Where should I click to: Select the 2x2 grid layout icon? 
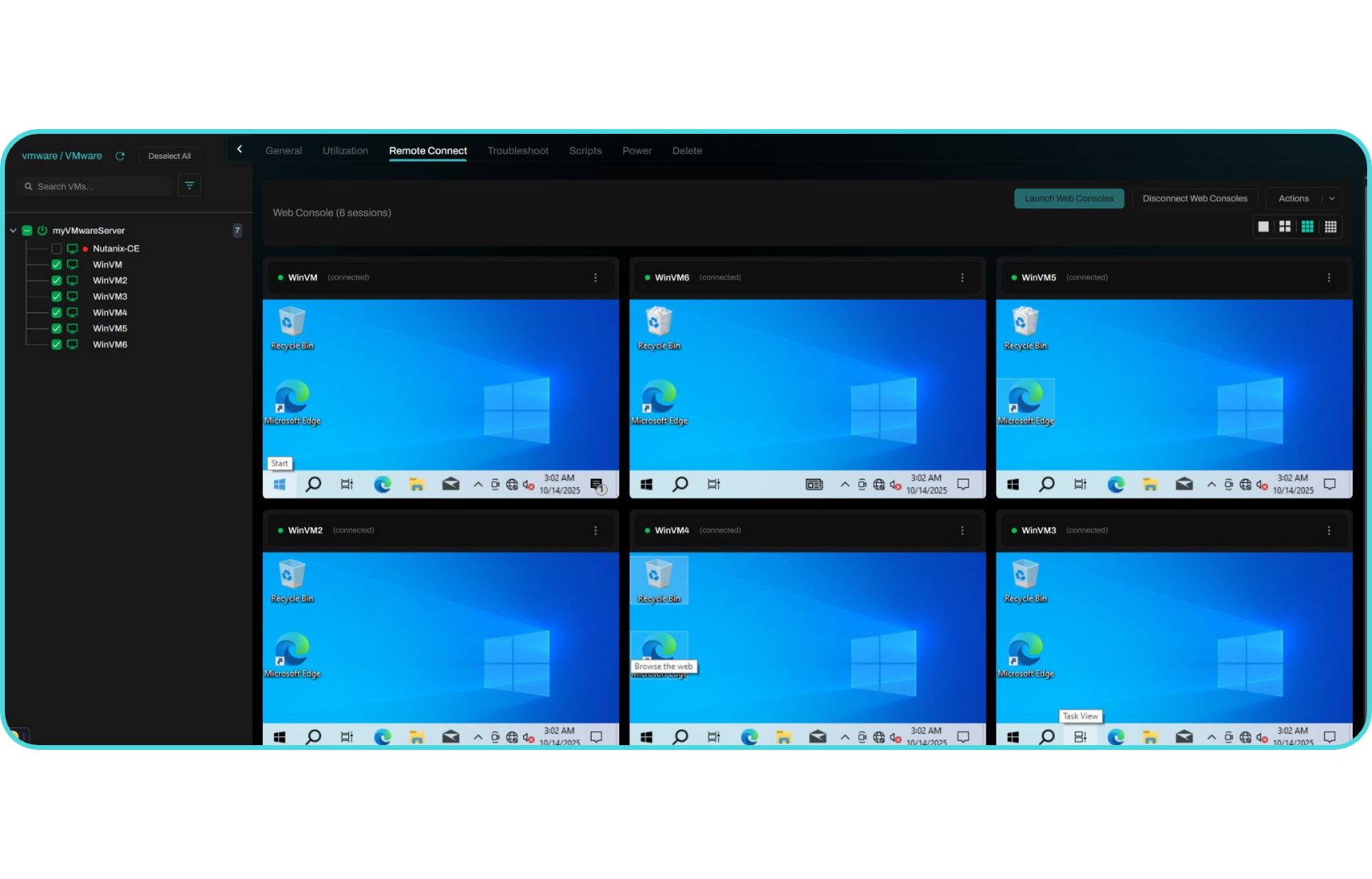point(1285,227)
